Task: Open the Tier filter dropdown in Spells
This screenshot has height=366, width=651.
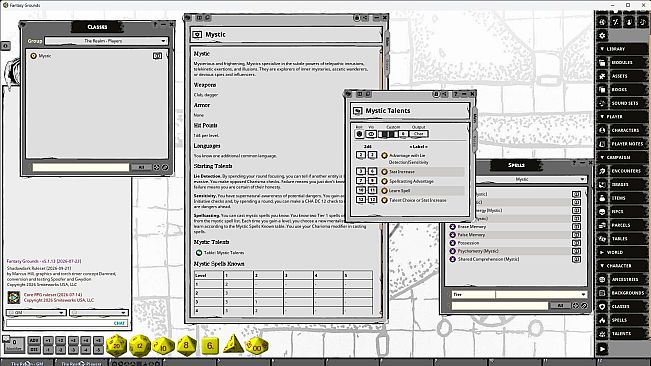Action: pos(542,294)
